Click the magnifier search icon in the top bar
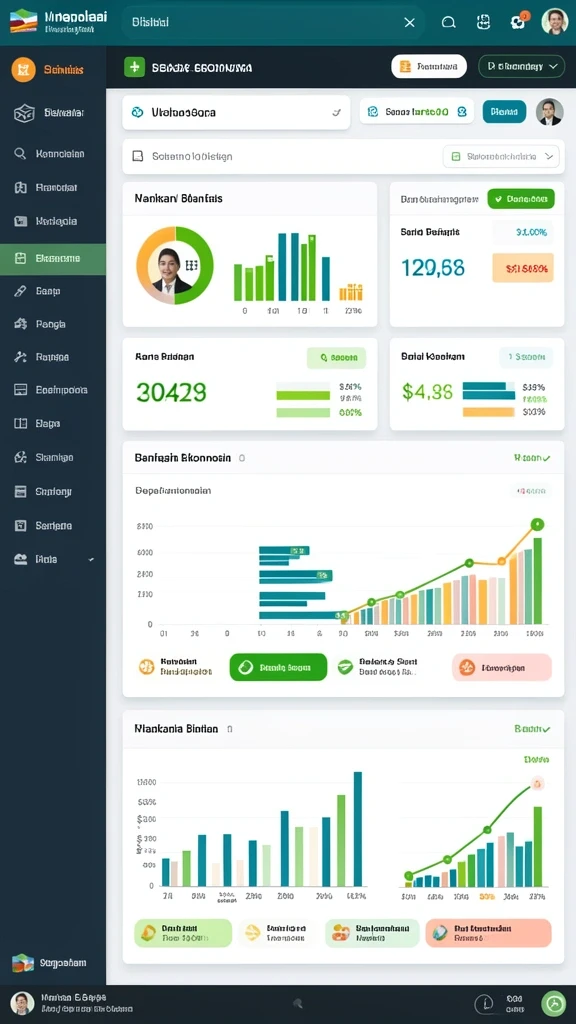 (449, 23)
